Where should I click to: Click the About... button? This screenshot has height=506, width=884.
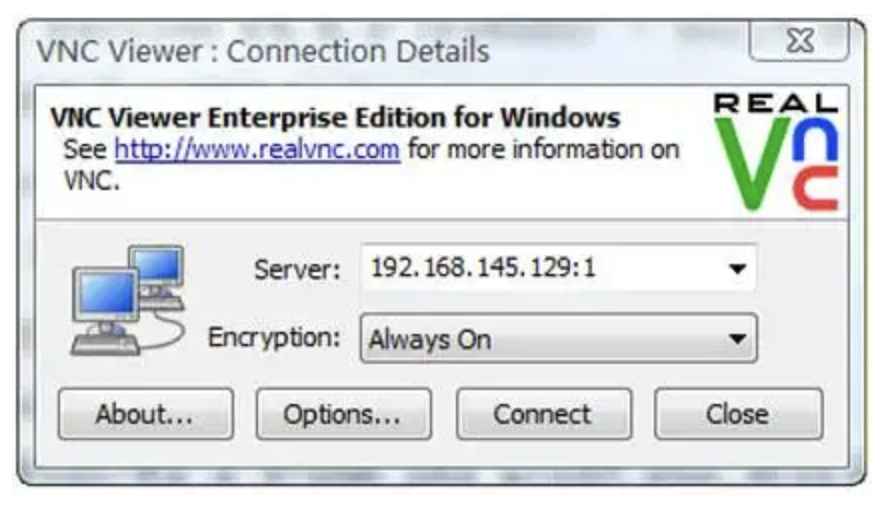[x=145, y=414]
